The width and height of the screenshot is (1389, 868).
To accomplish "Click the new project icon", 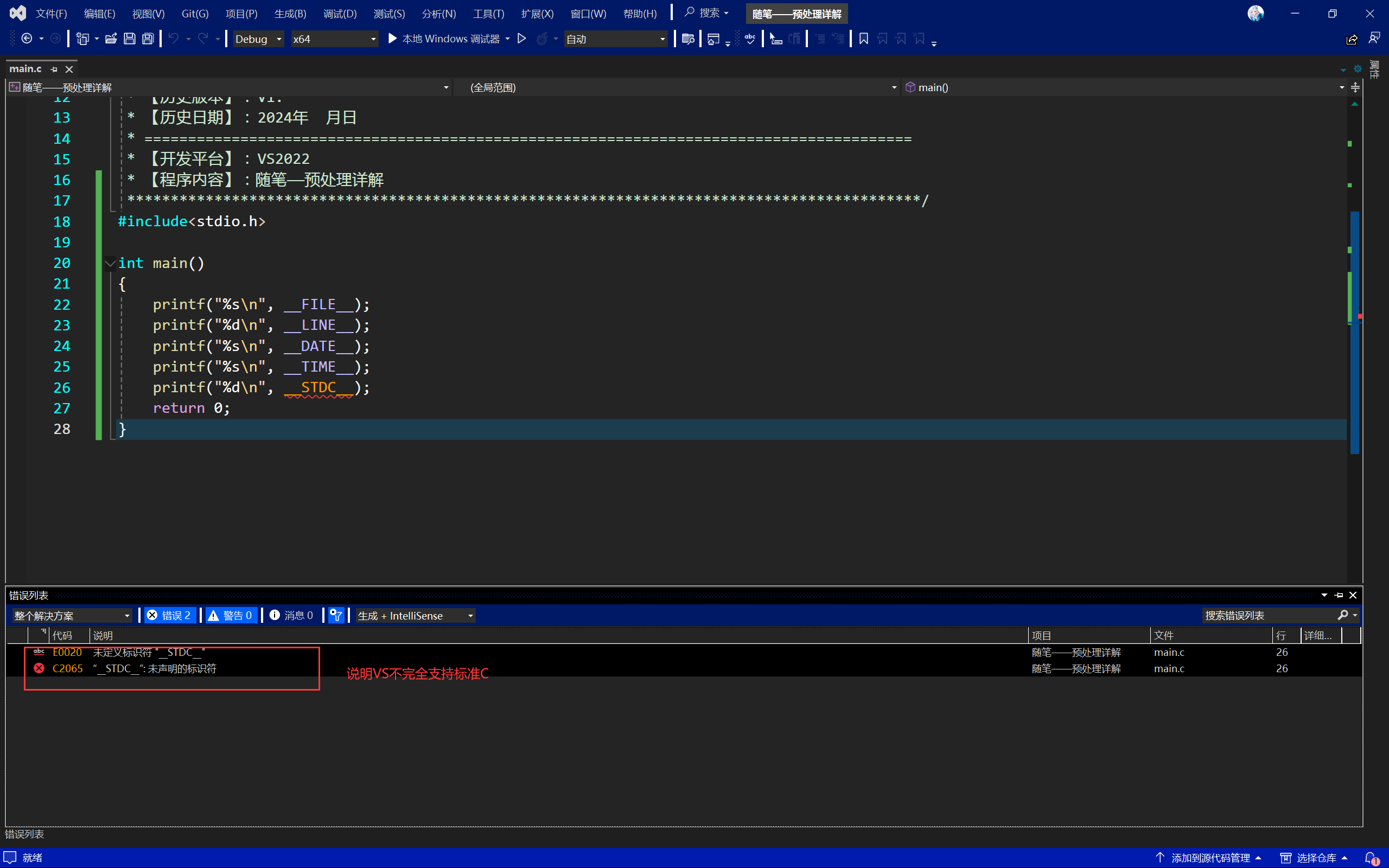I will 82,39.
